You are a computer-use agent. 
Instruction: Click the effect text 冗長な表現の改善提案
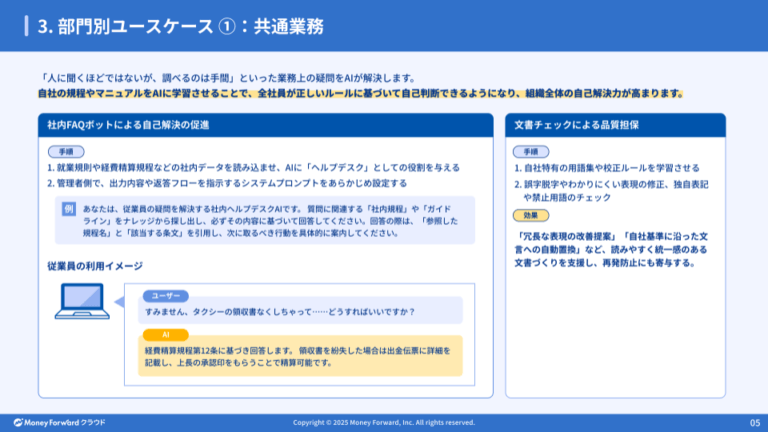coord(611,249)
